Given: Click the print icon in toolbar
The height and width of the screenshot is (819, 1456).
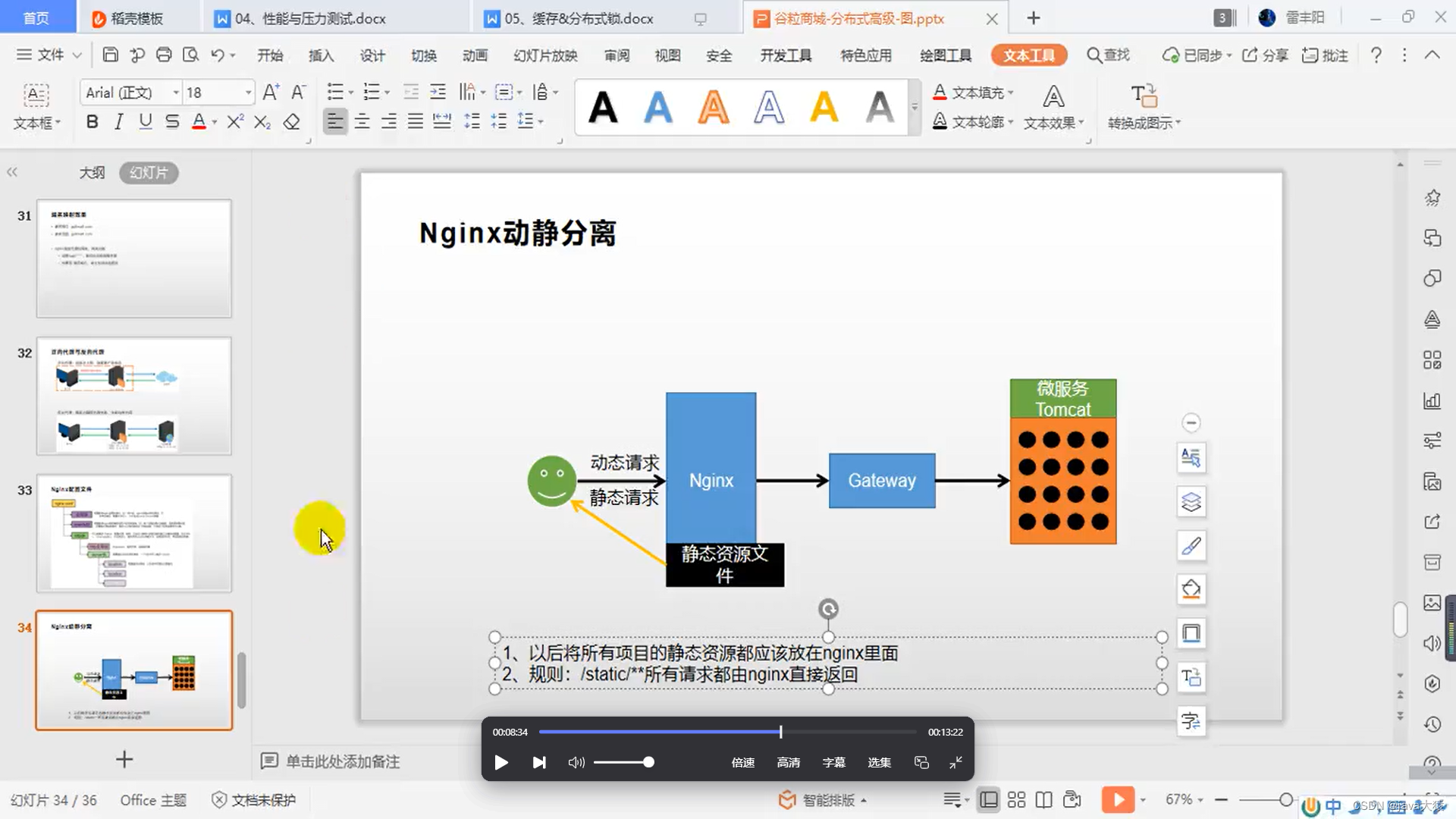Looking at the screenshot, I should point(164,55).
